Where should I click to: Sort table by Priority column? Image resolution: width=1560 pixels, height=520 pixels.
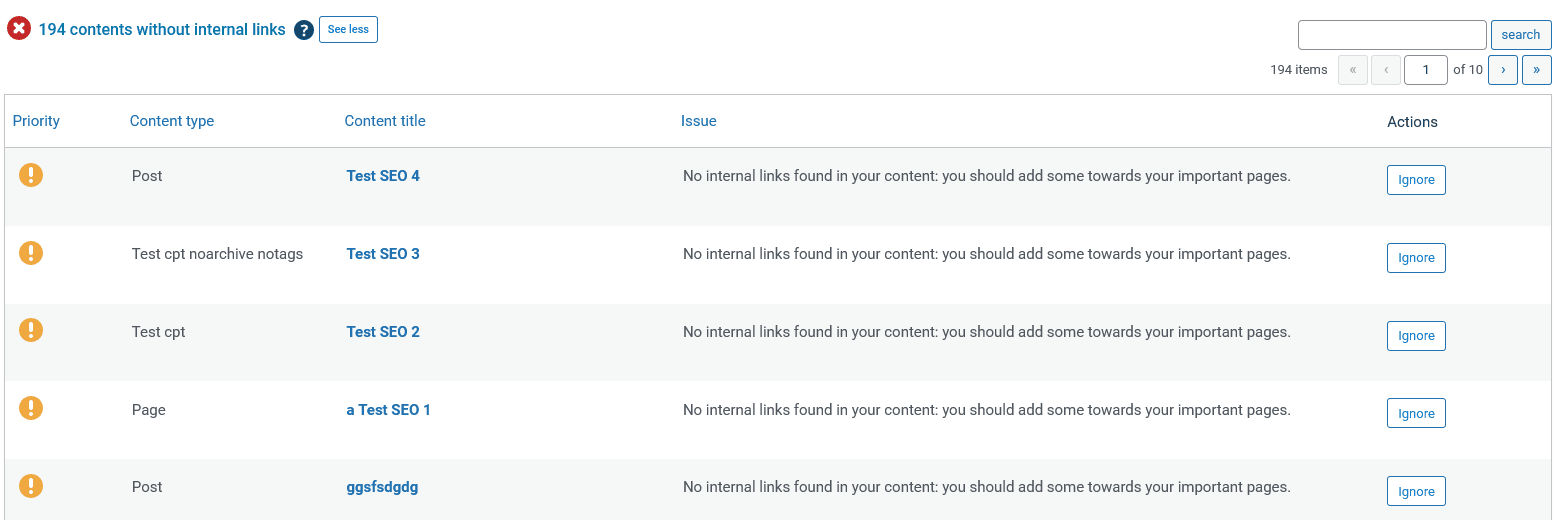coord(36,121)
